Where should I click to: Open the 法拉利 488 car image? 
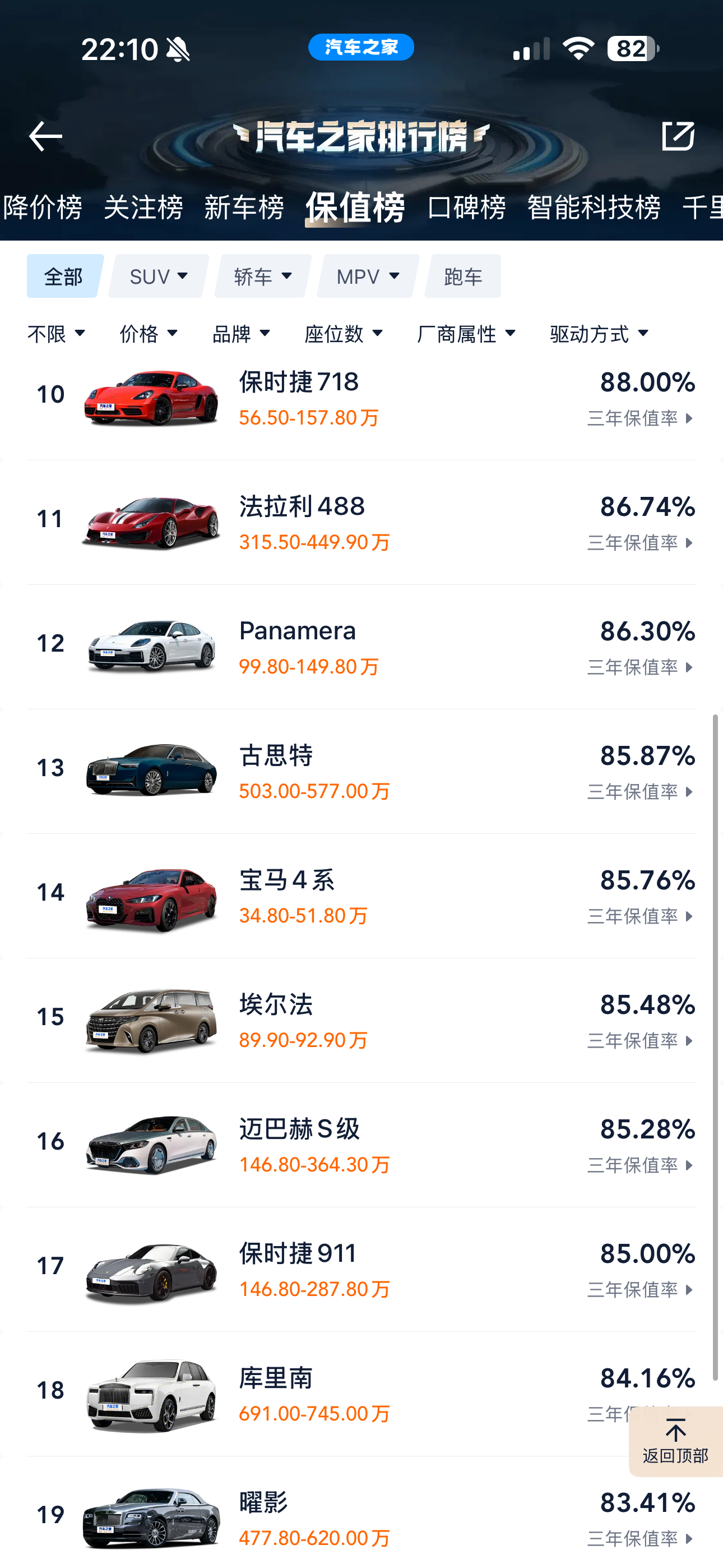pyautogui.click(x=151, y=522)
